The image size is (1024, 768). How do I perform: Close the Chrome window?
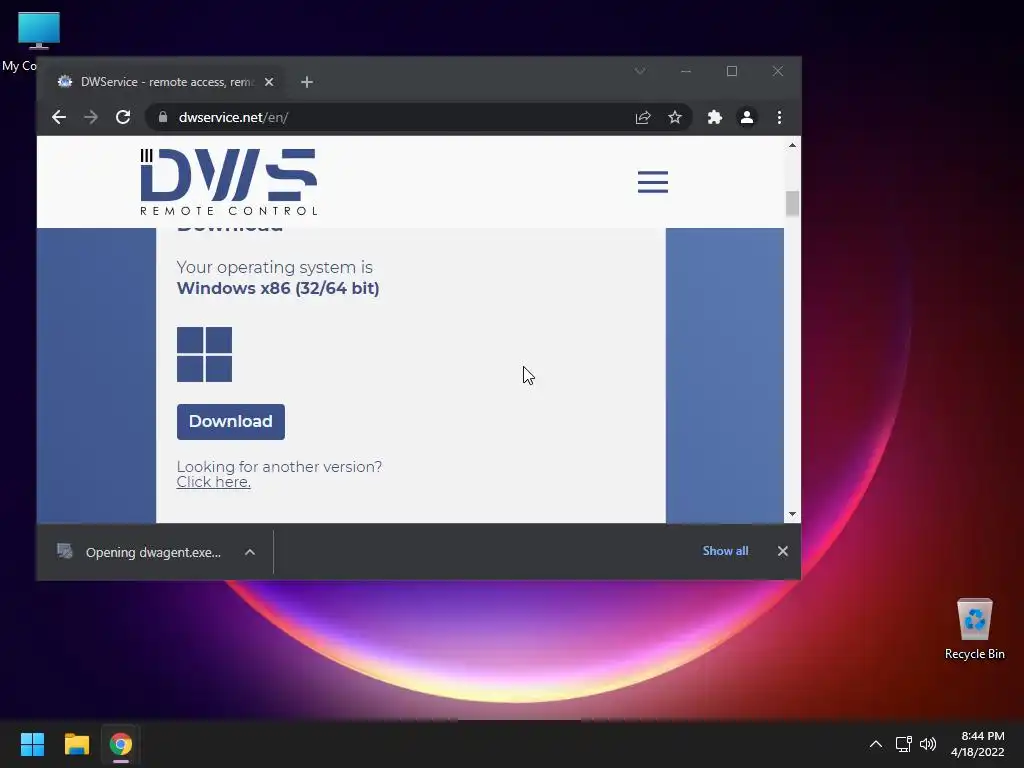(x=777, y=71)
